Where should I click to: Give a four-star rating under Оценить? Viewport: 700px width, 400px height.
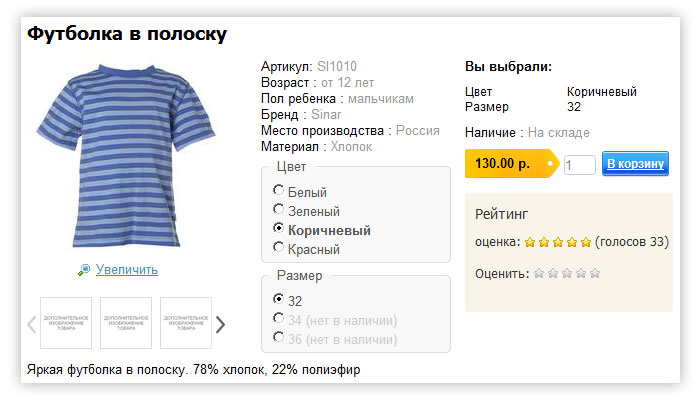[581, 273]
